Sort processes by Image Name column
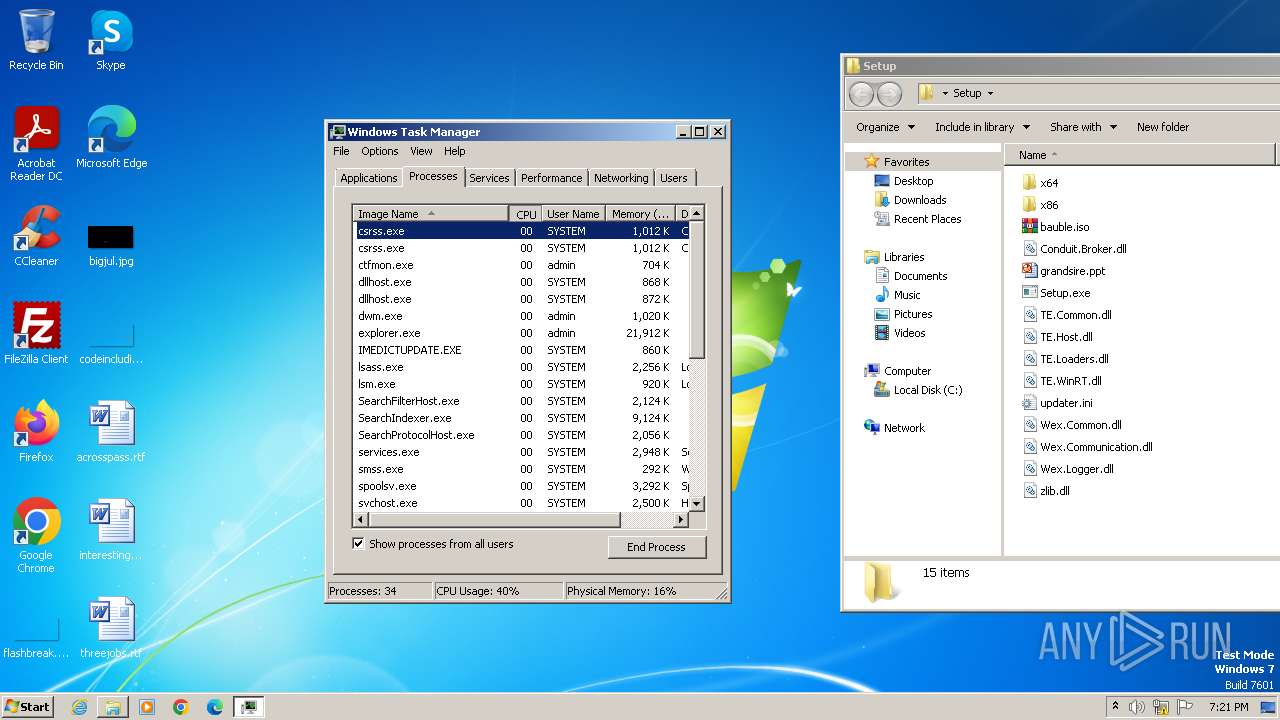Image resolution: width=1280 pixels, height=720 pixels. click(x=430, y=214)
